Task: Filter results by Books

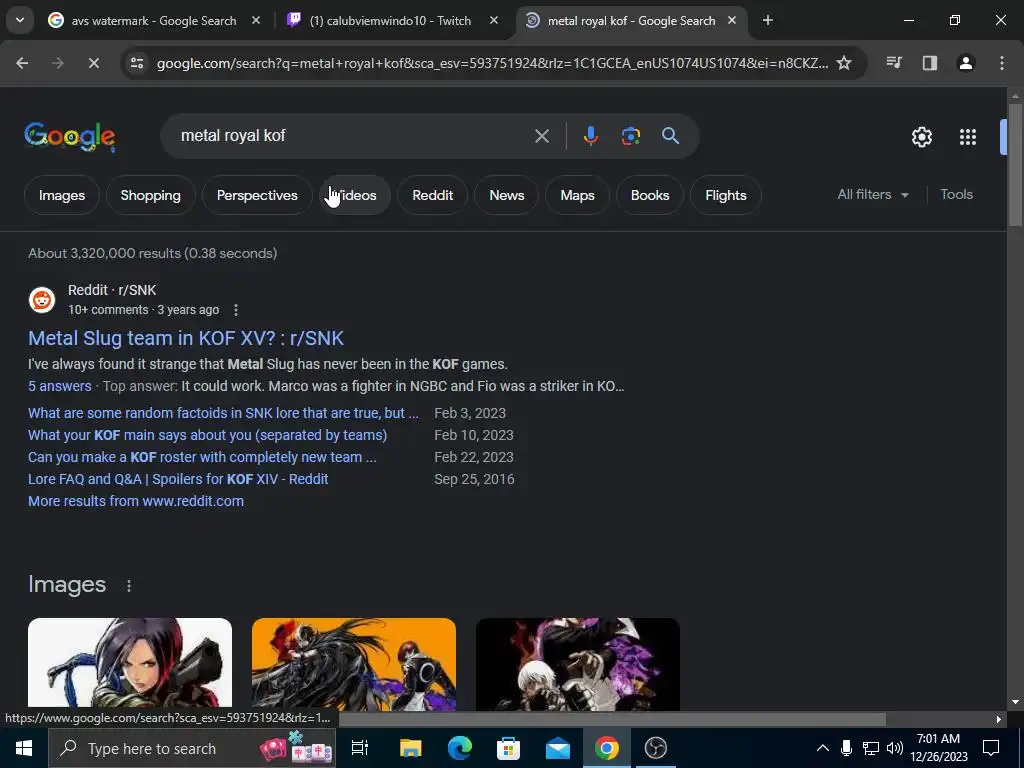Action: pos(650,195)
